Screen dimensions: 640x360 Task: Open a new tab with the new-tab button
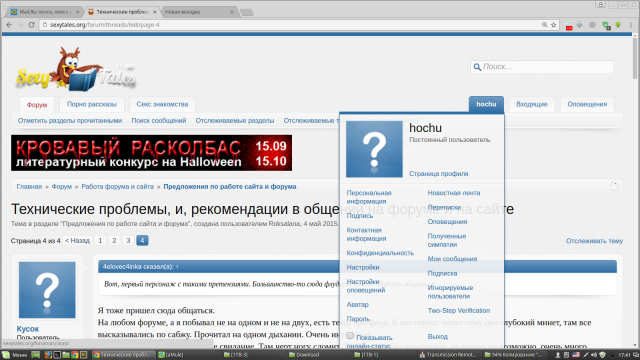coord(247,12)
